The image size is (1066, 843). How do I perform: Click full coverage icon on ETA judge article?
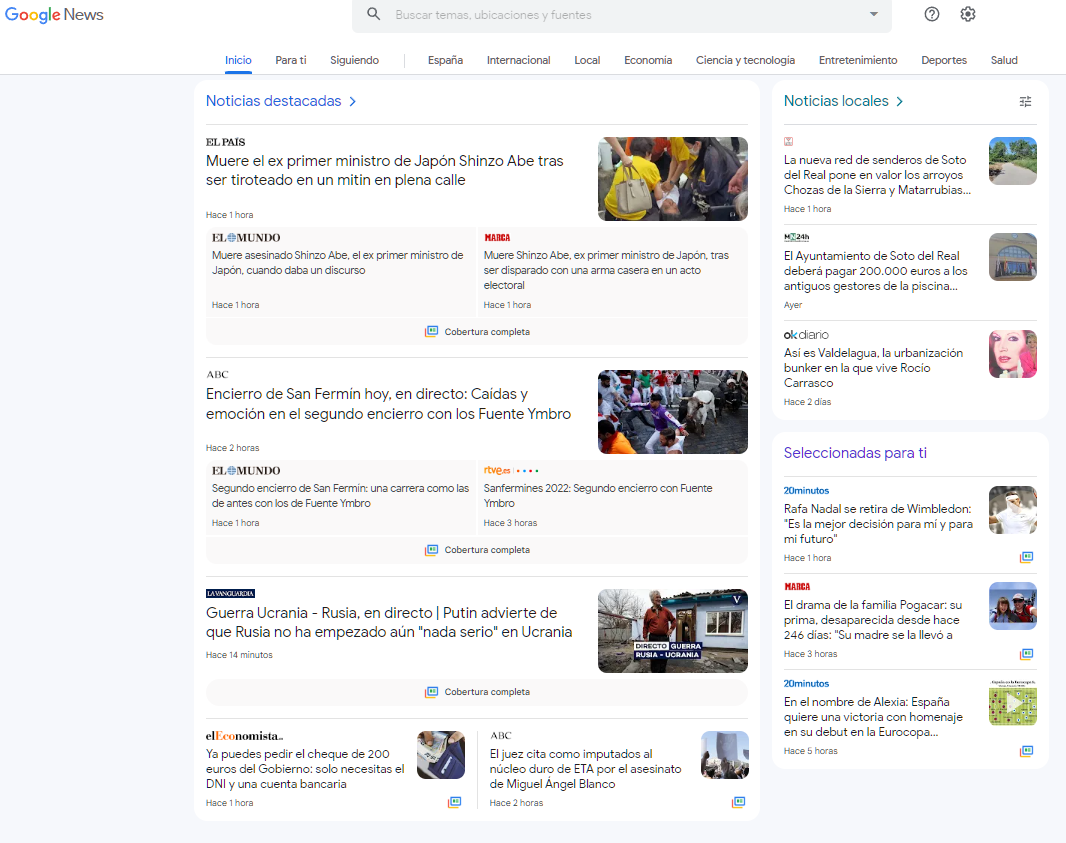click(739, 802)
